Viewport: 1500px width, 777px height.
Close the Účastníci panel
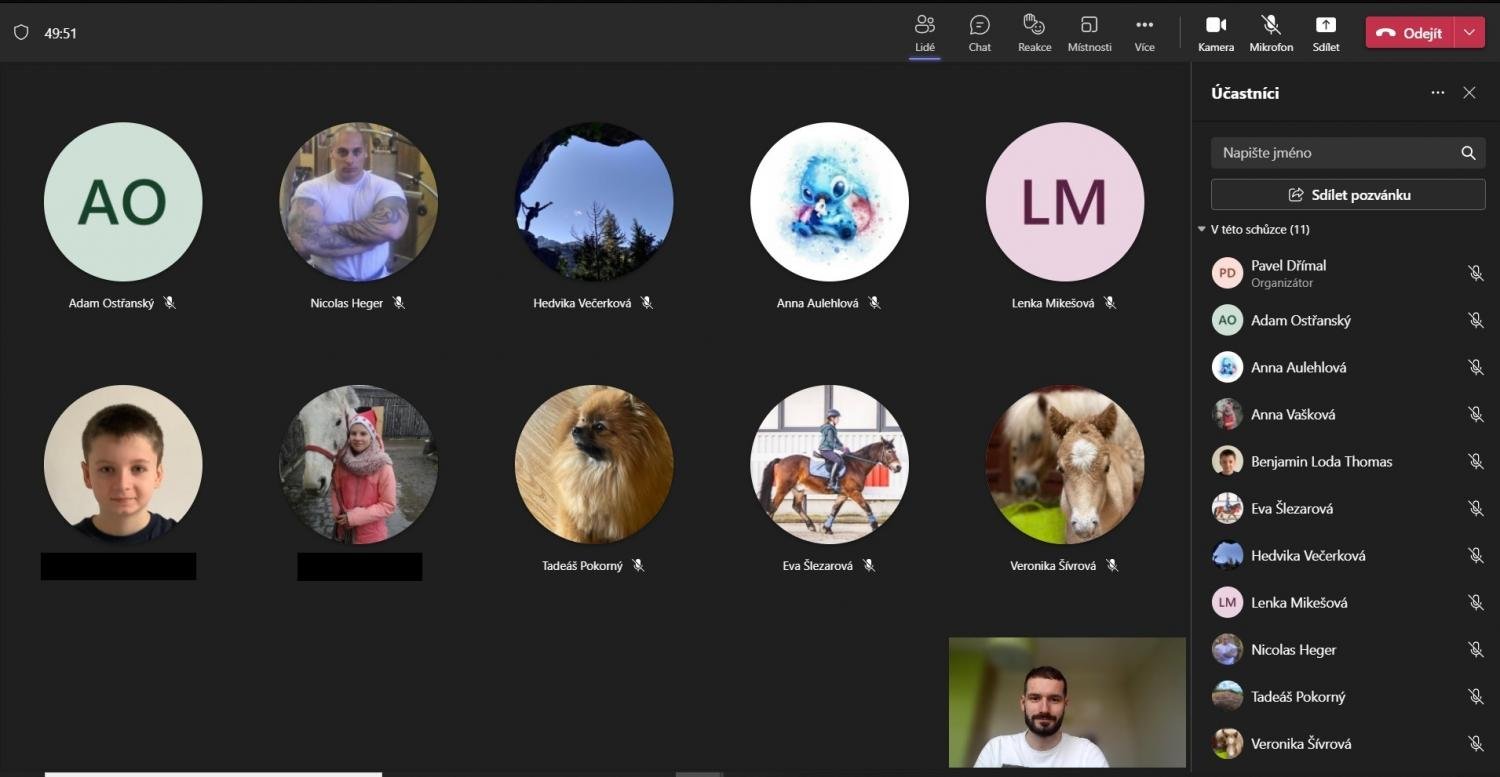click(x=1468, y=93)
